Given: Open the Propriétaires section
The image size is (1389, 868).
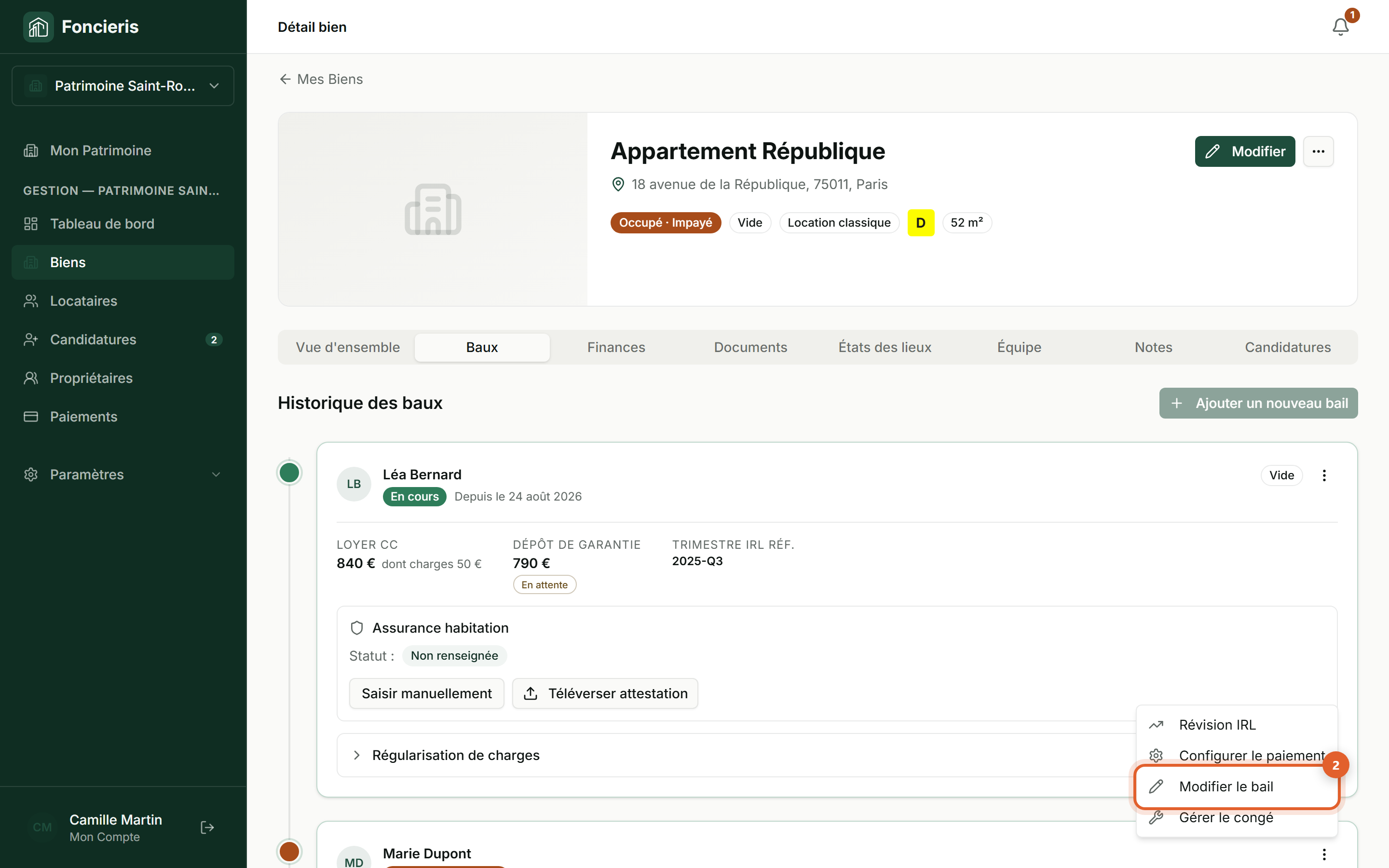Looking at the screenshot, I should [123, 378].
